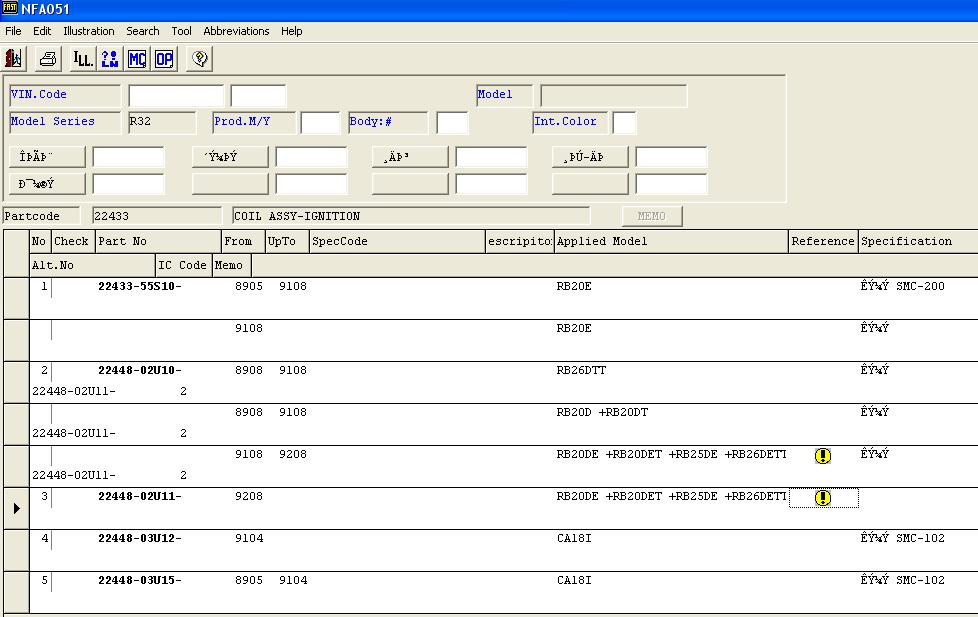
Task: Click the Part No column header
Action: [x=158, y=241]
